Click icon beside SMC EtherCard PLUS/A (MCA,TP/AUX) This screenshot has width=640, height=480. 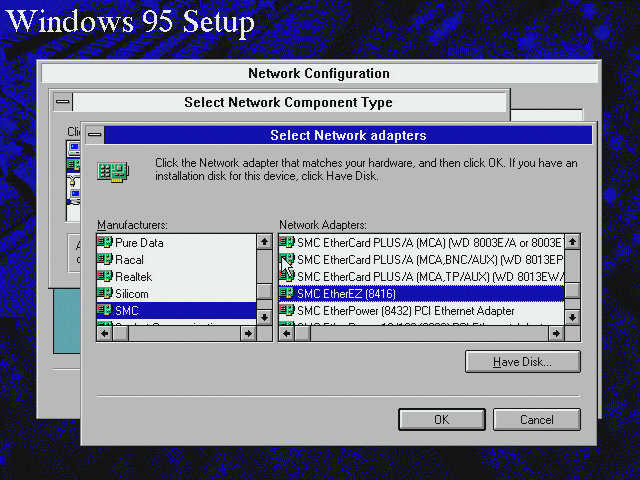(287, 276)
